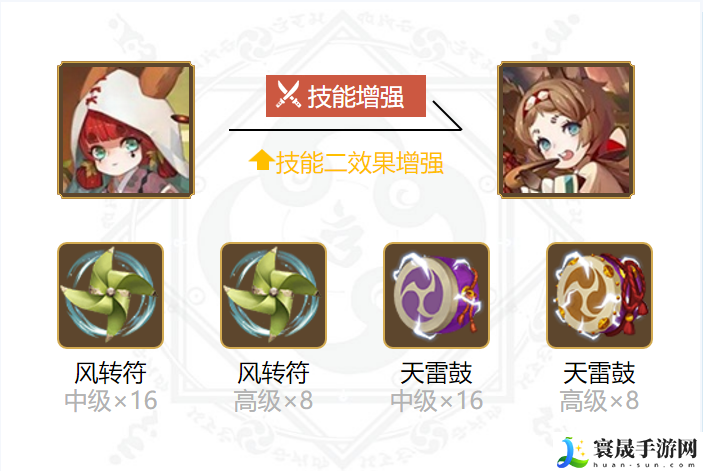Click the crossed swords icon in the banner
703x471 pixels.
288,94
